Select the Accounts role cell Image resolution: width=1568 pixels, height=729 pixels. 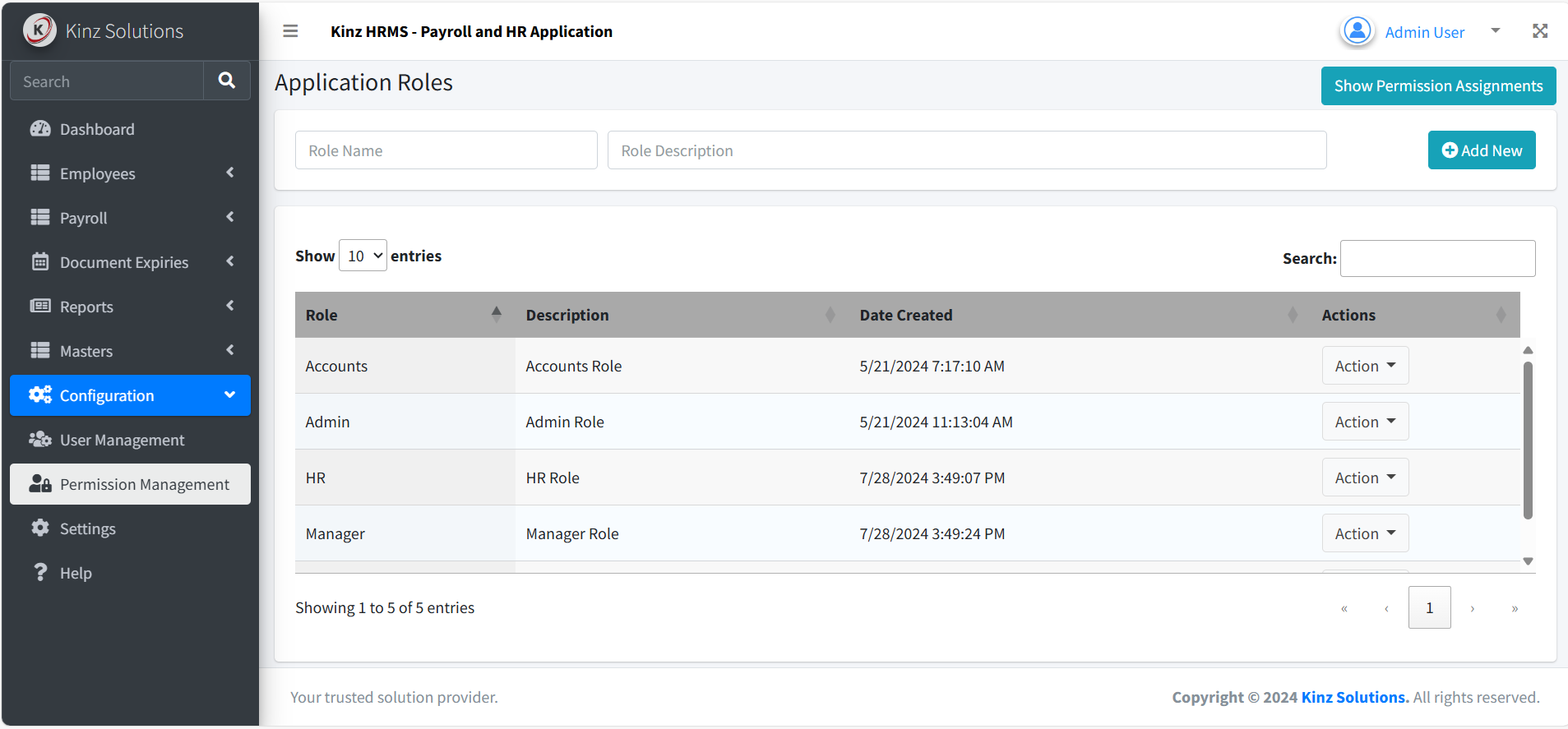click(405, 366)
